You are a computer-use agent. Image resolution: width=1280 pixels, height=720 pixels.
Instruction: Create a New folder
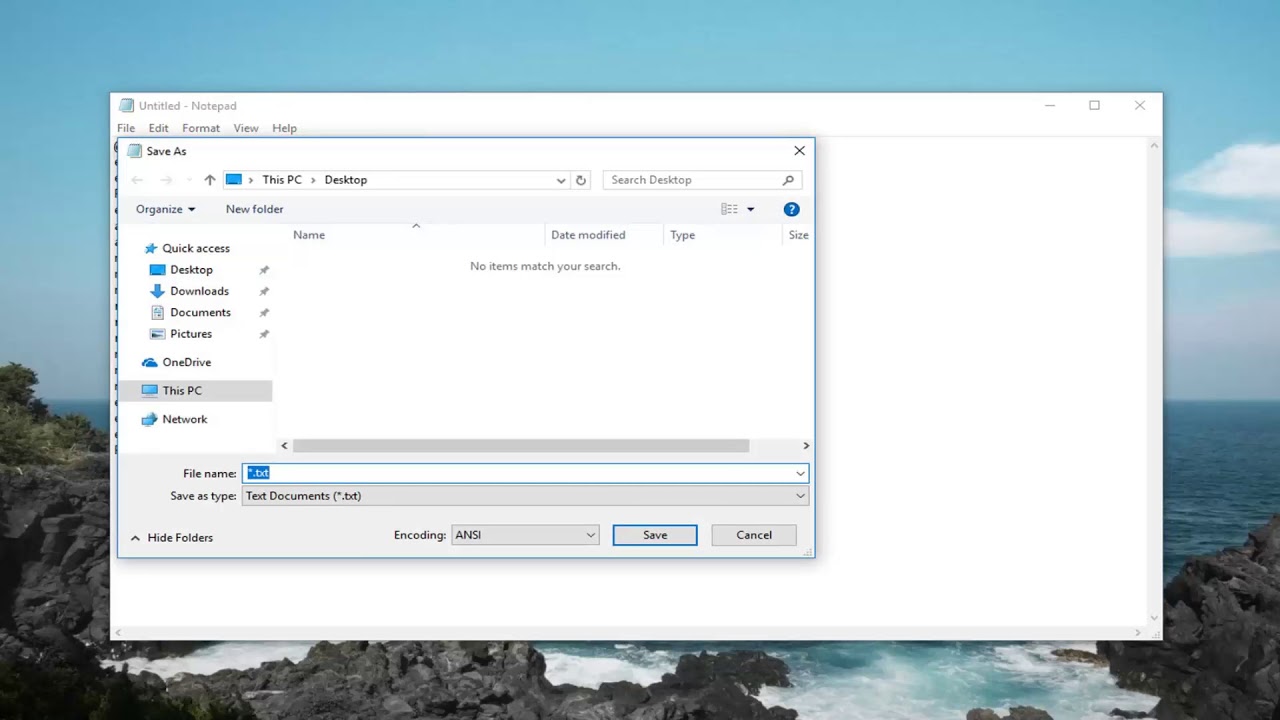254,209
